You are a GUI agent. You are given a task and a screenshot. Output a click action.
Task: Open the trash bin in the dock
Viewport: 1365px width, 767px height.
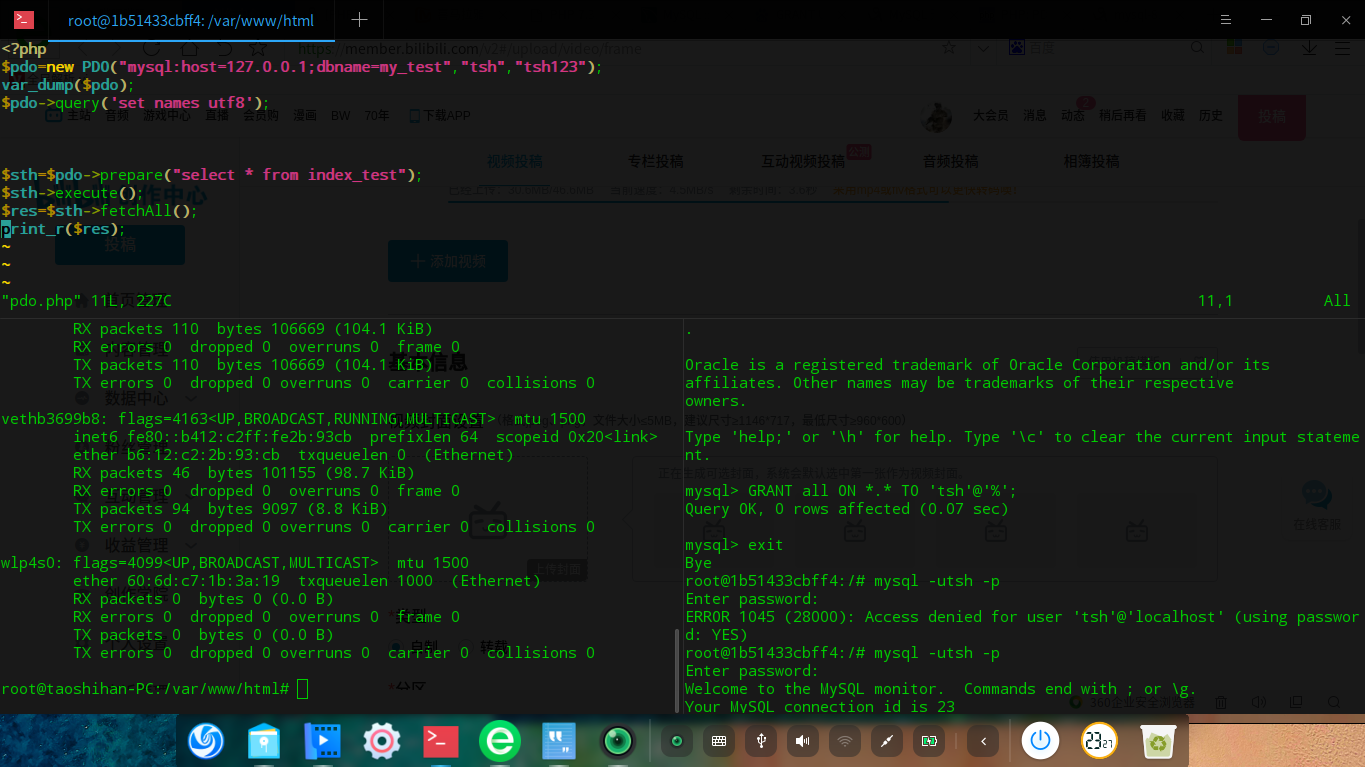coord(1158,741)
